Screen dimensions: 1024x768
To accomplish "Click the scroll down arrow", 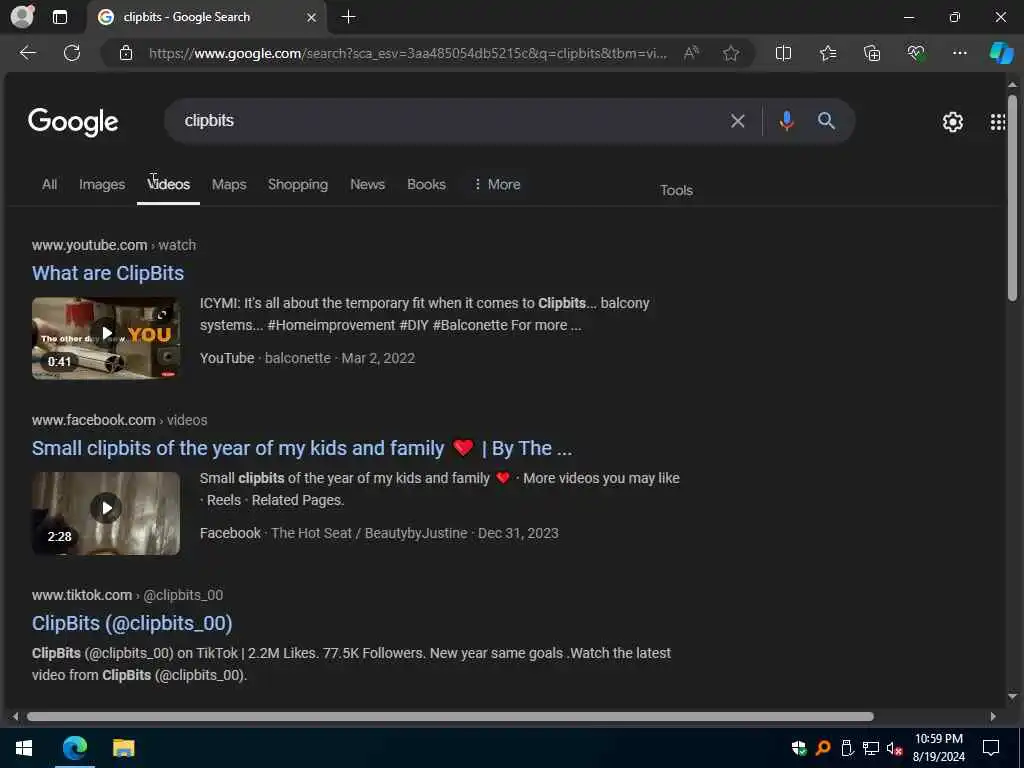I will click(x=1012, y=696).
